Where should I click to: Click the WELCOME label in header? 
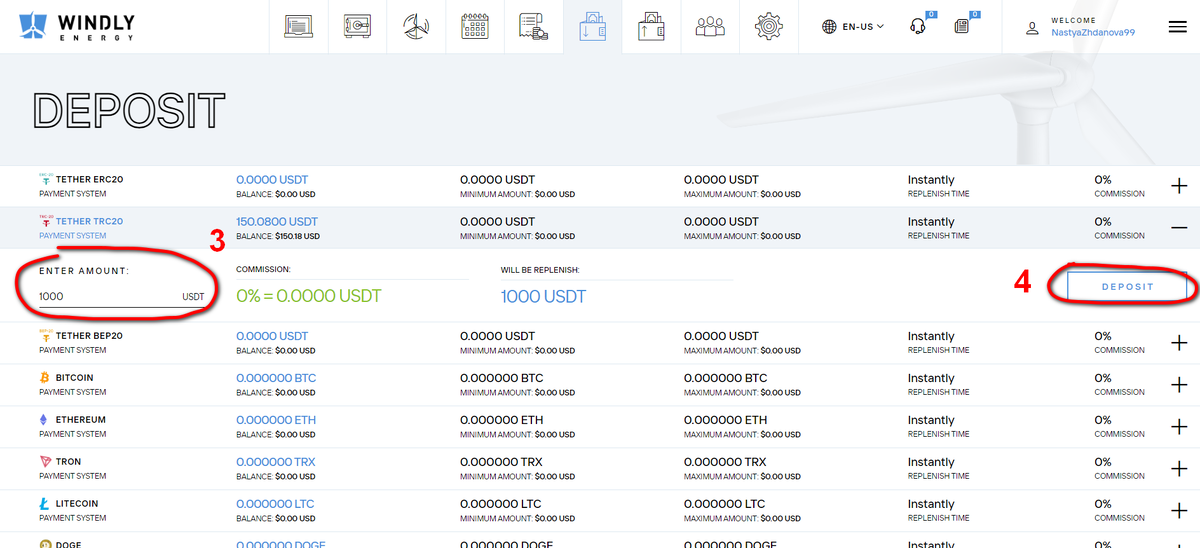point(1073,20)
